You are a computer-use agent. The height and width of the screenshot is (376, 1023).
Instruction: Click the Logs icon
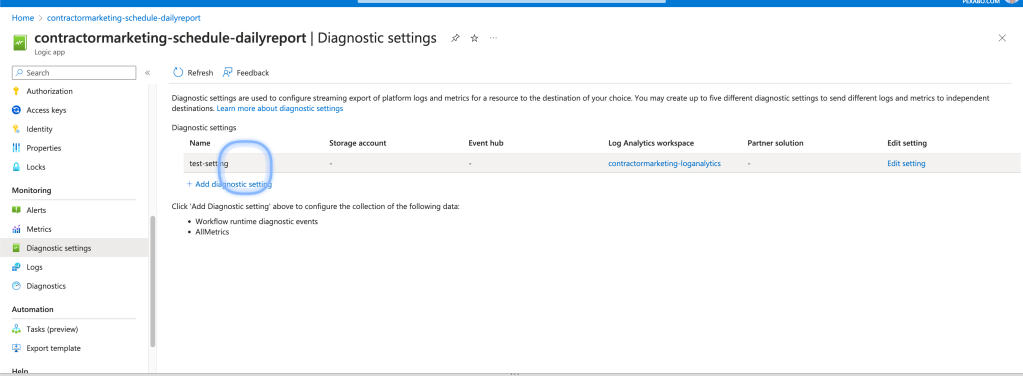[16, 267]
